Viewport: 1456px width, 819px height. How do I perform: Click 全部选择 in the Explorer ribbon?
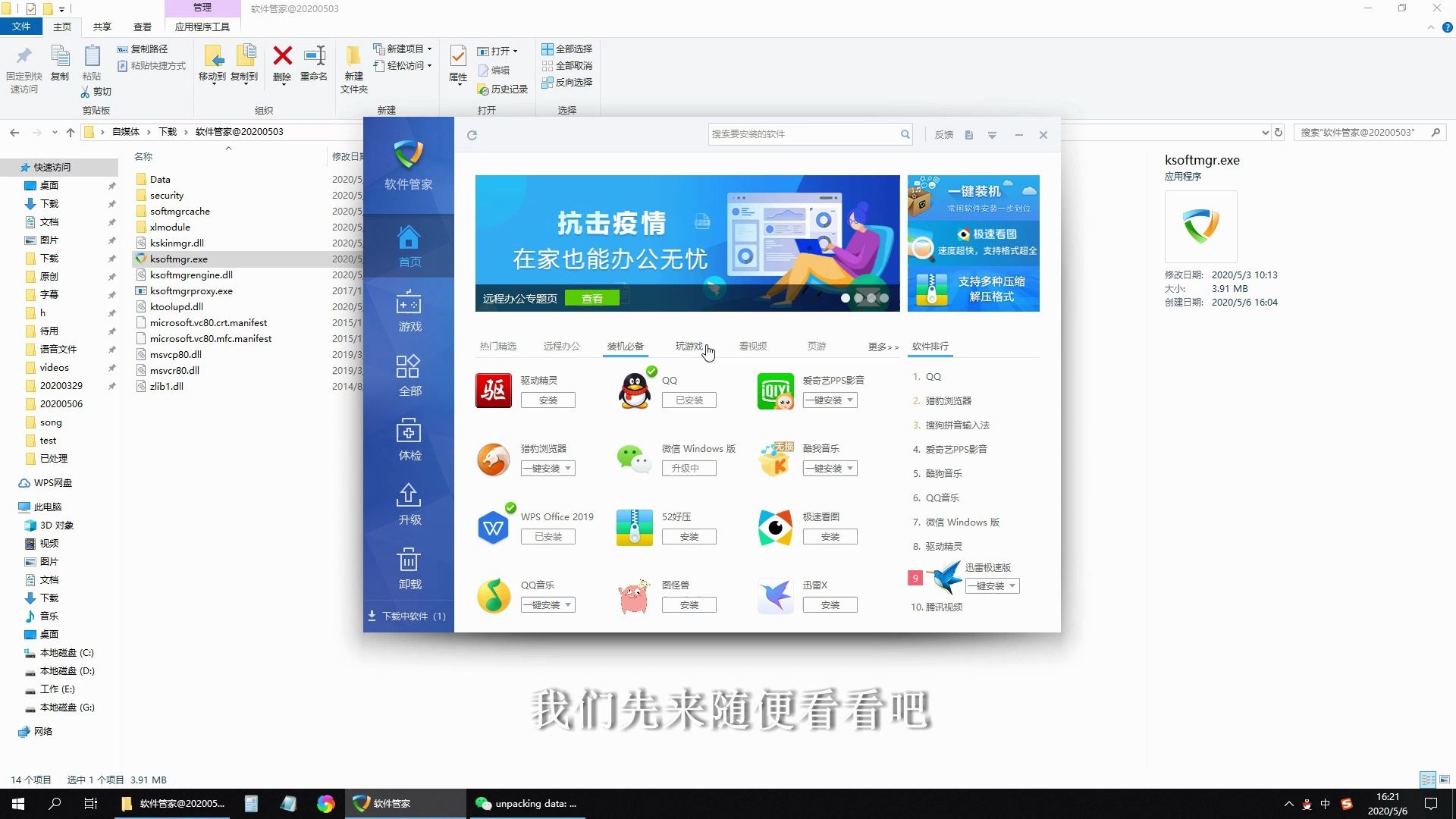(x=567, y=49)
